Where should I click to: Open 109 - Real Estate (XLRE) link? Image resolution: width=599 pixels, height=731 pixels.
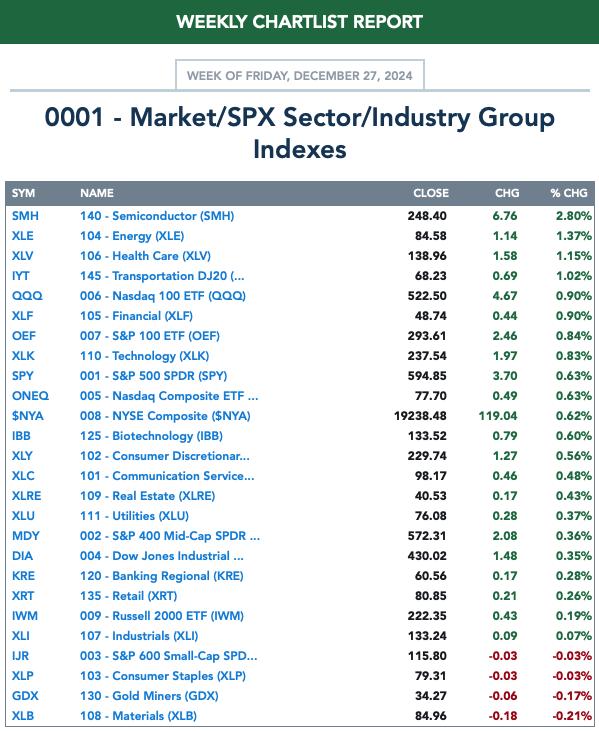click(147, 496)
